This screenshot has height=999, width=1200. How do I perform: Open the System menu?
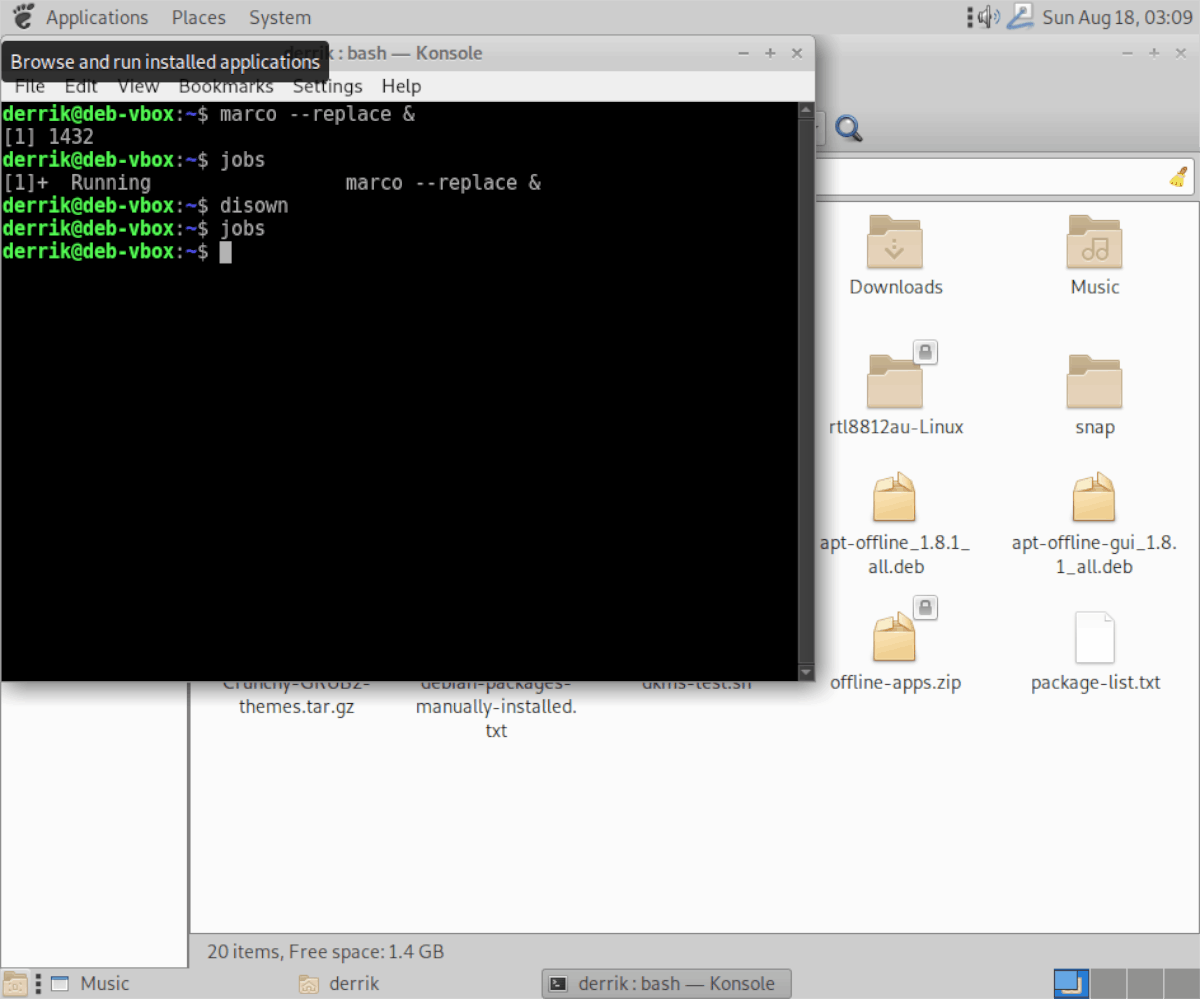point(279,17)
